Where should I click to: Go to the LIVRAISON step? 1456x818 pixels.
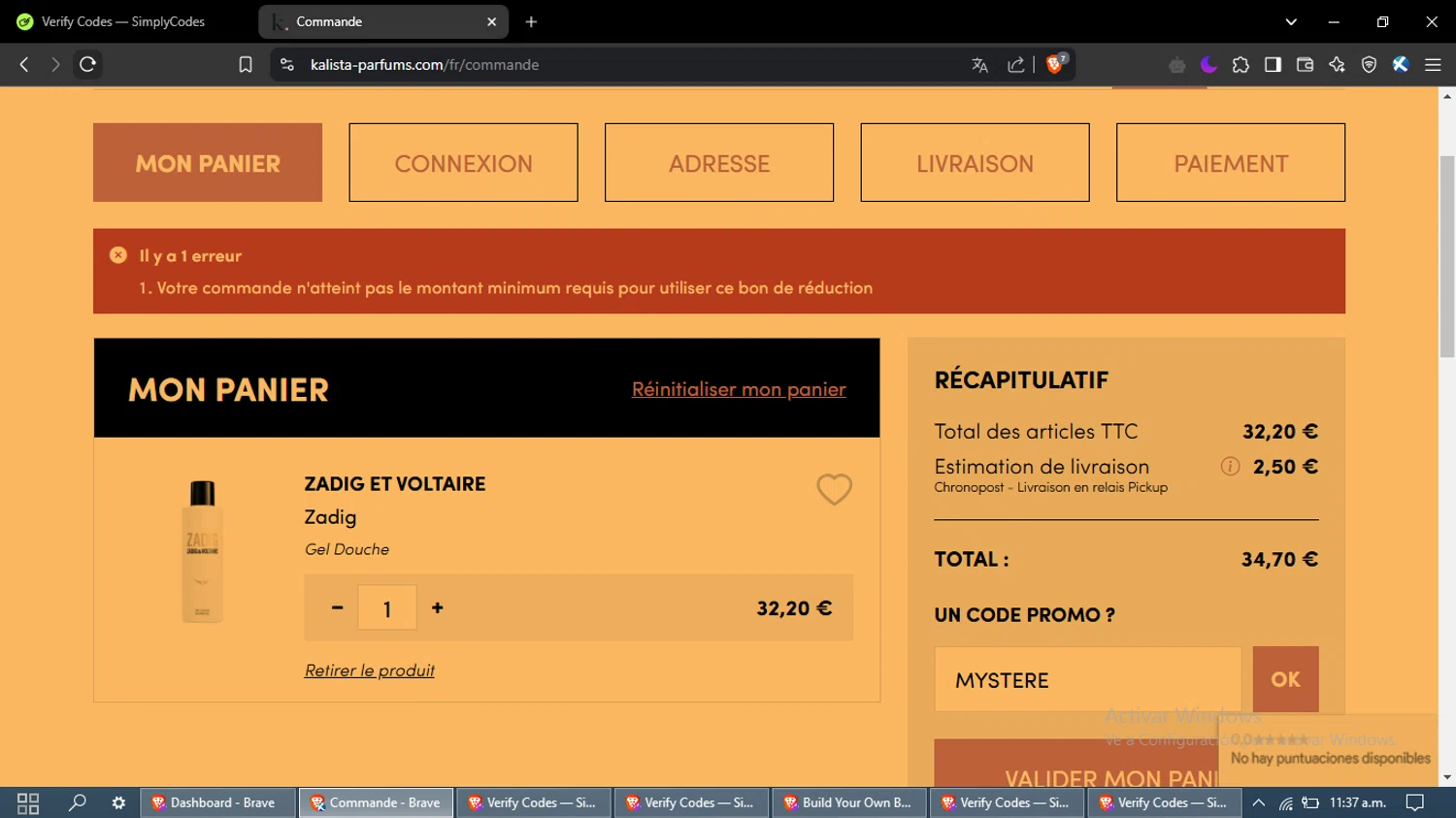point(975,163)
